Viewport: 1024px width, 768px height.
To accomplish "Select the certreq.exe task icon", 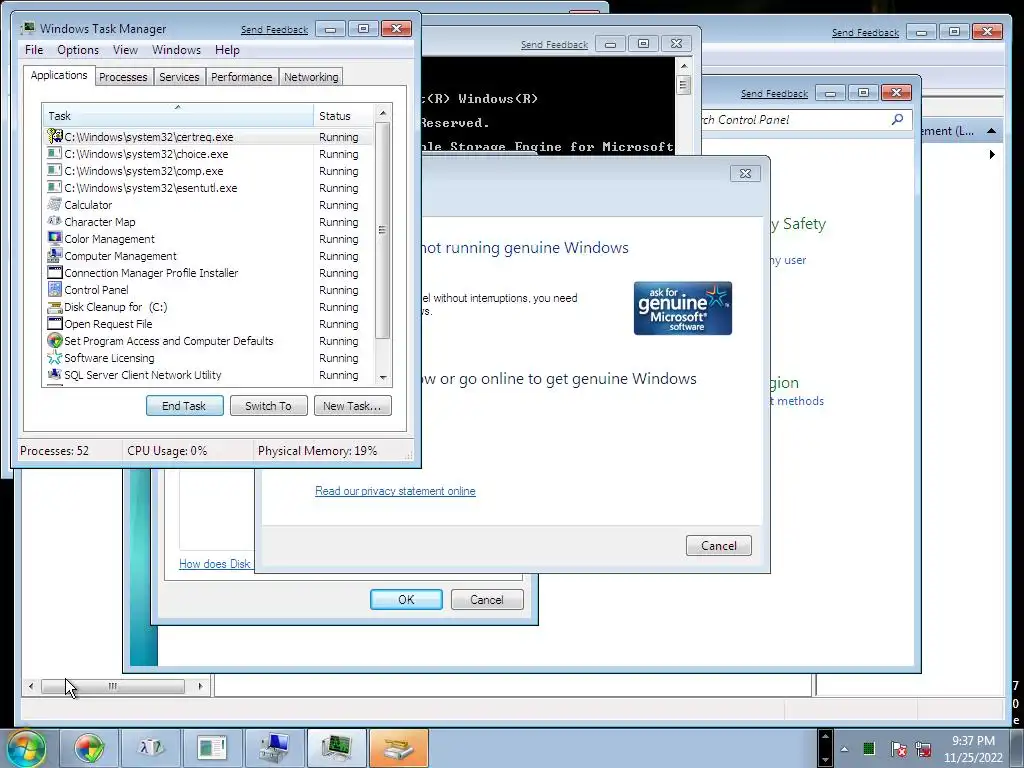I will (55, 136).
